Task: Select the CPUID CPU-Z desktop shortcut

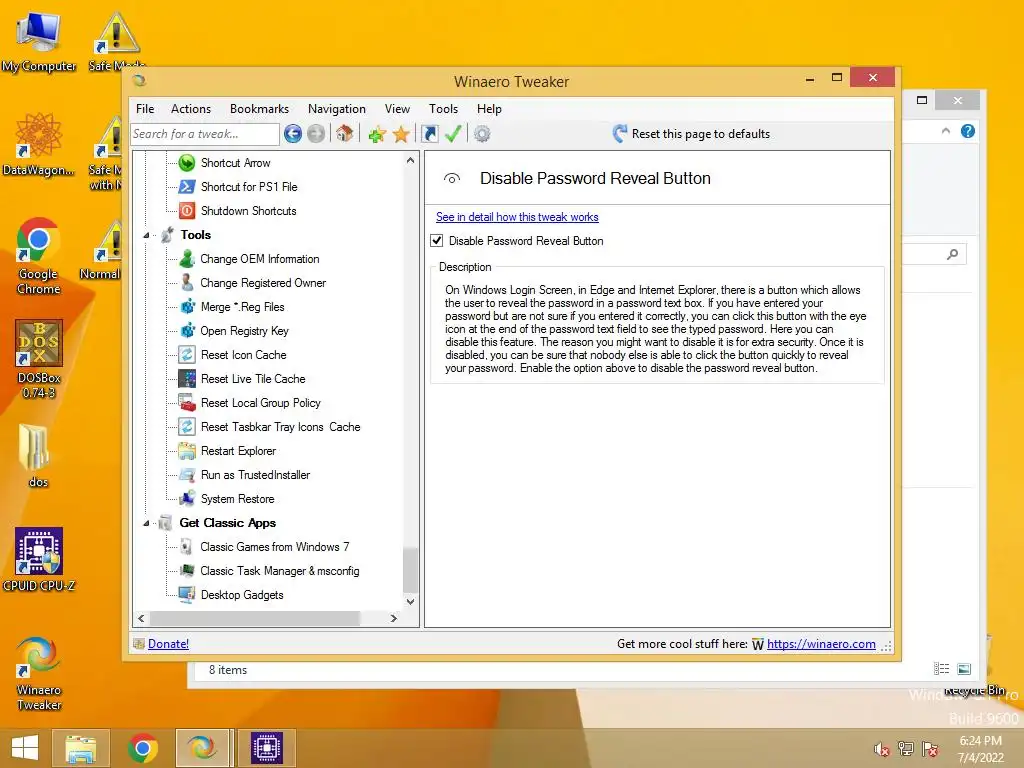Action: tap(39, 560)
